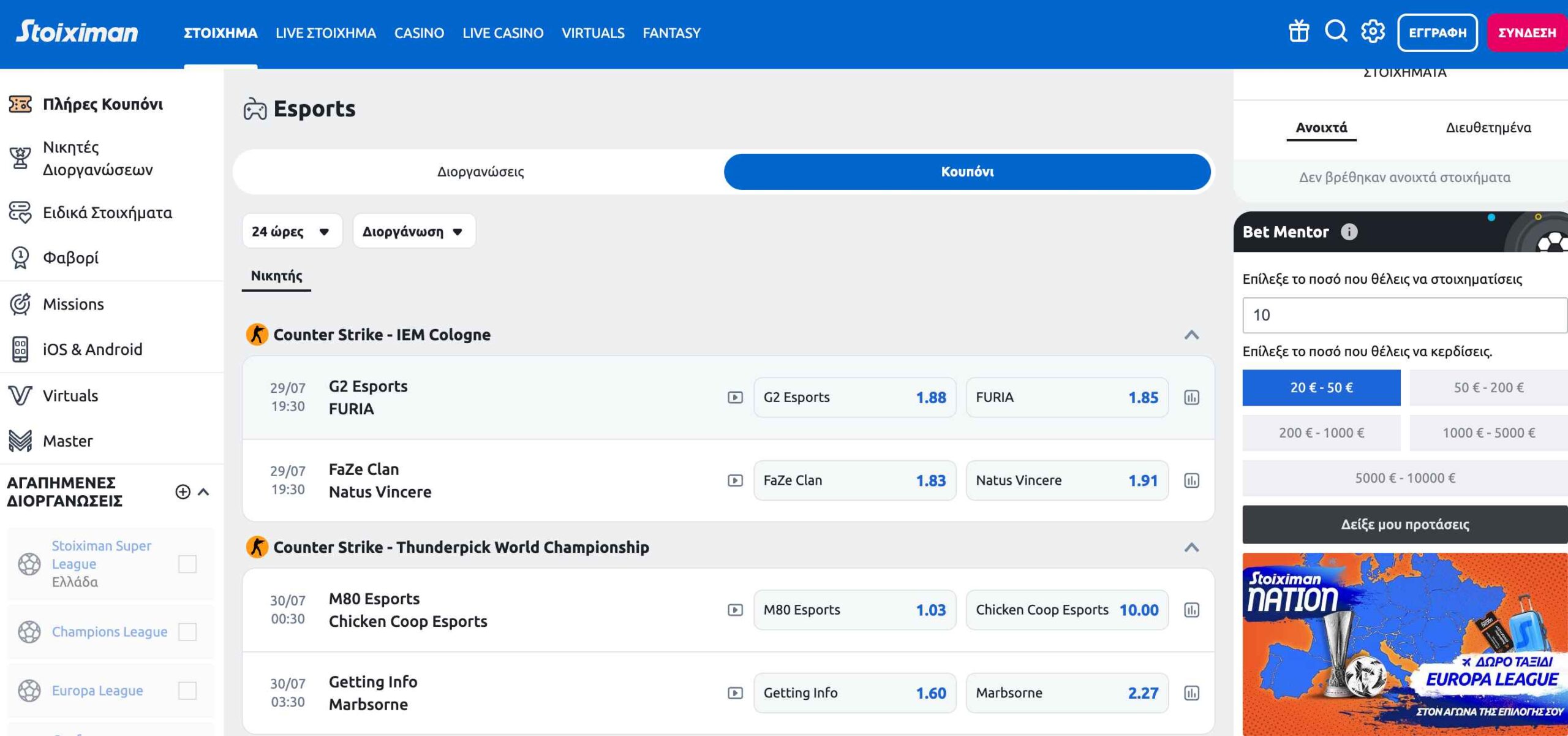The width and height of the screenshot is (1568, 736).
Task: Open live stream icon for M80 Esports match
Action: (x=735, y=610)
